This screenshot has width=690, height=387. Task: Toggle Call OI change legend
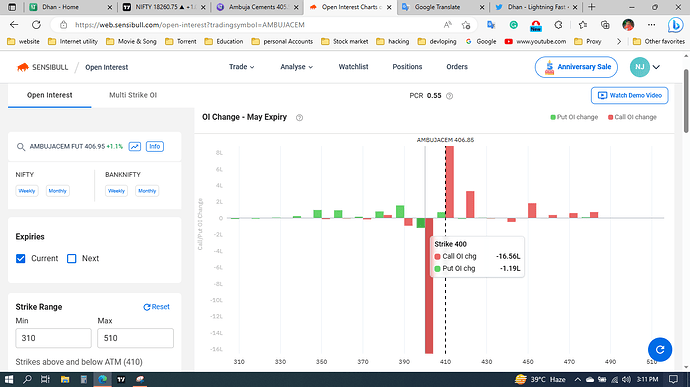pyautogui.click(x=632, y=117)
